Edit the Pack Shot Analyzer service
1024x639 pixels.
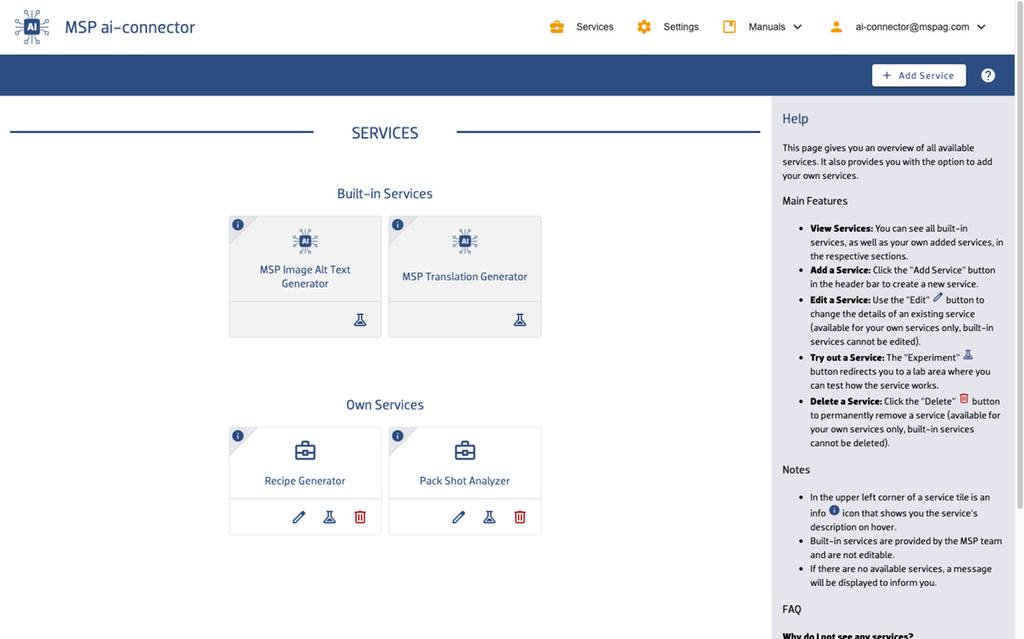(459, 517)
